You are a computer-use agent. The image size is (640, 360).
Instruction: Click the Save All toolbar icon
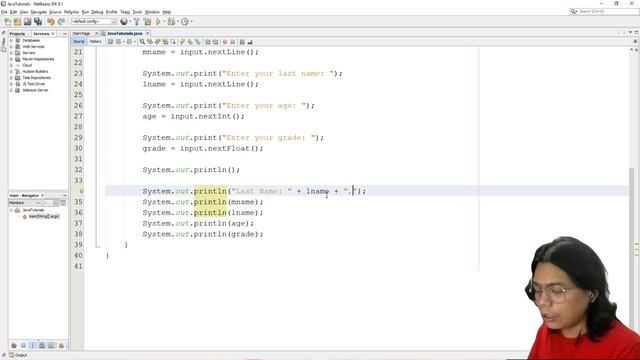click(38, 22)
